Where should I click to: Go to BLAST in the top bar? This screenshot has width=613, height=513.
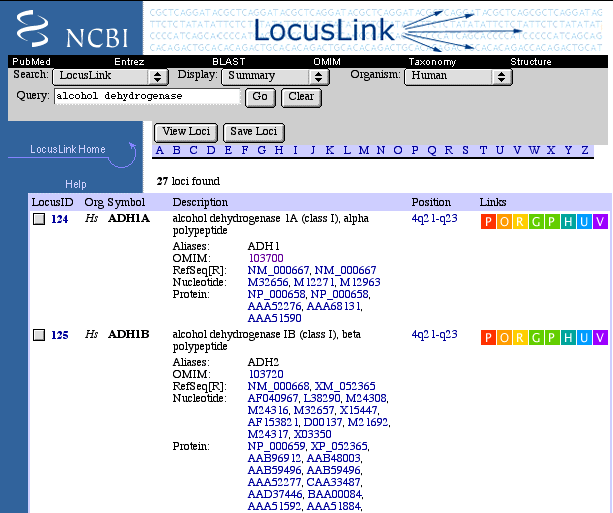[229, 62]
